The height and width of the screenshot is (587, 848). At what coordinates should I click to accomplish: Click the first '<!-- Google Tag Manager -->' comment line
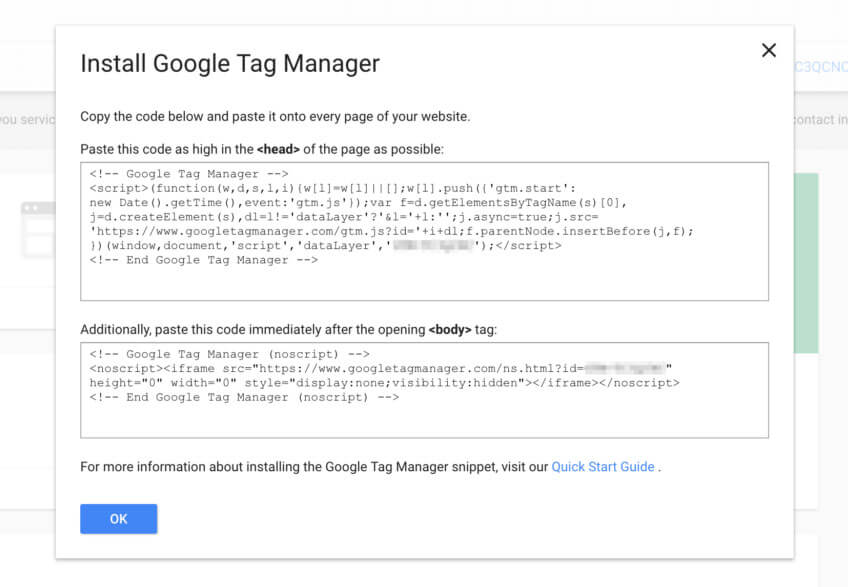tap(189, 174)
